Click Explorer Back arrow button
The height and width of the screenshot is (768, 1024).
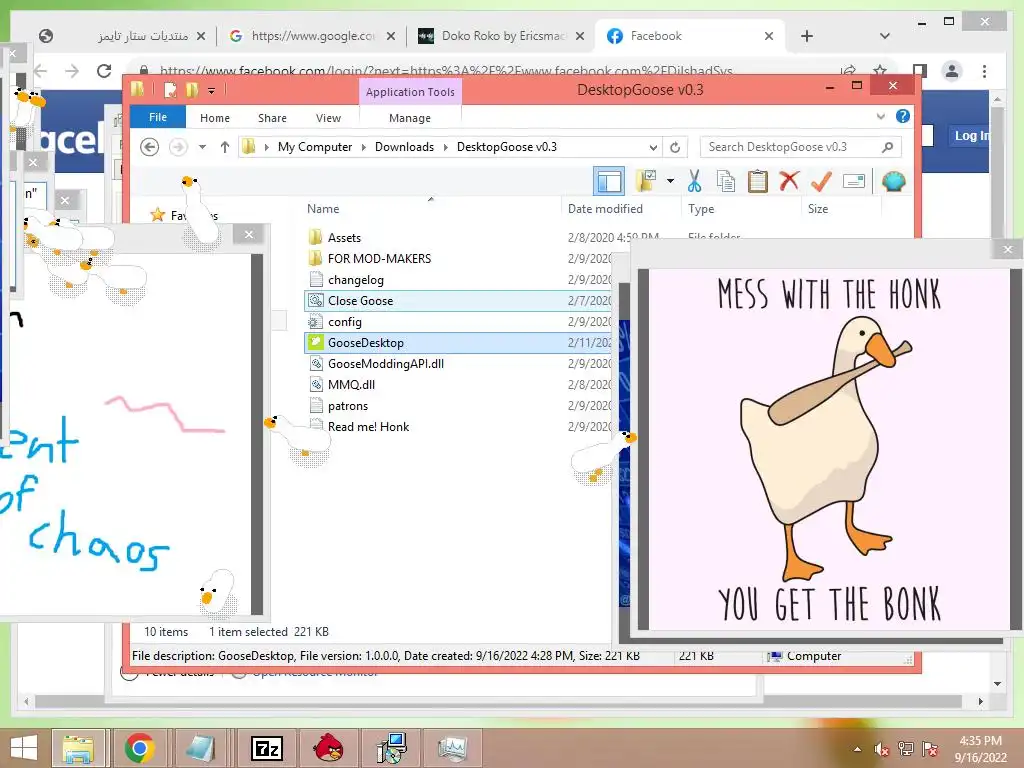pos(150,147)
